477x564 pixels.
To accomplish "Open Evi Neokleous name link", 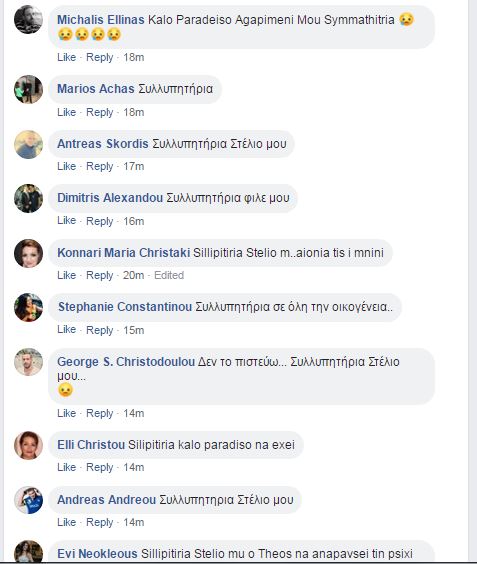I will click(97, 554).
